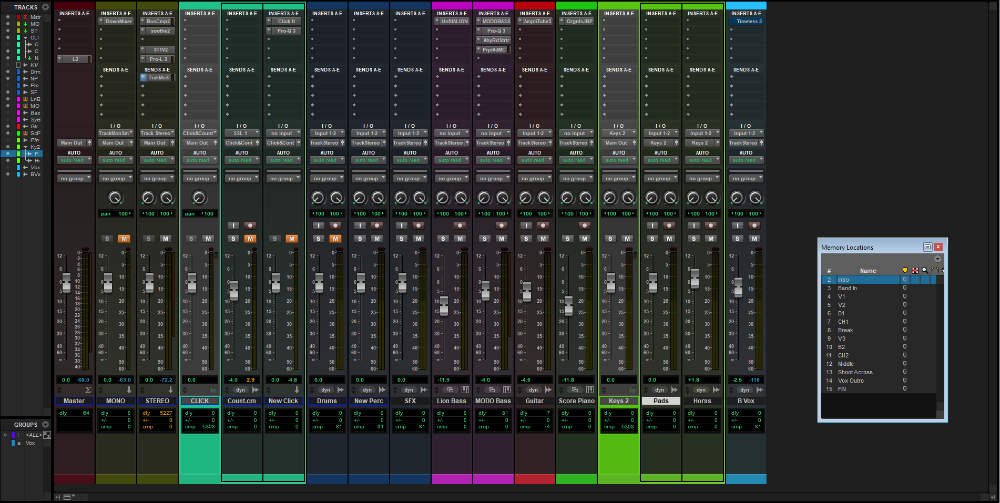Record-enable the Lion Bass track

point(460,225)
